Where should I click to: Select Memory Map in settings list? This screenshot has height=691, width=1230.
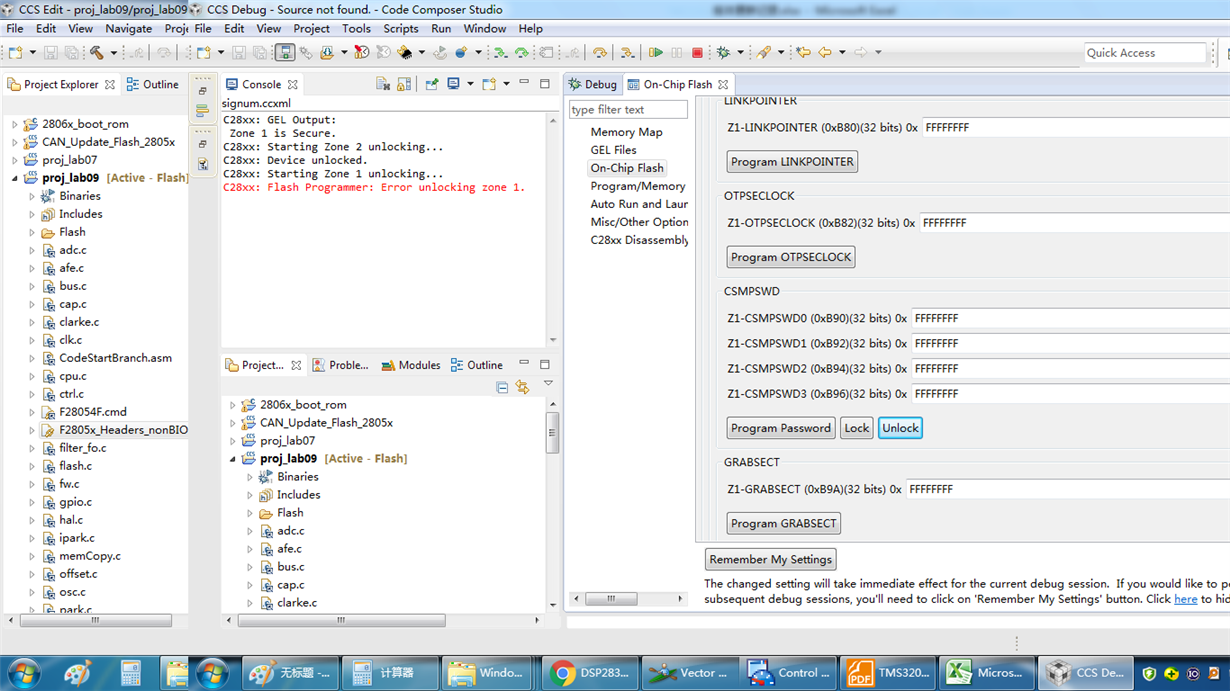(626, 132)
